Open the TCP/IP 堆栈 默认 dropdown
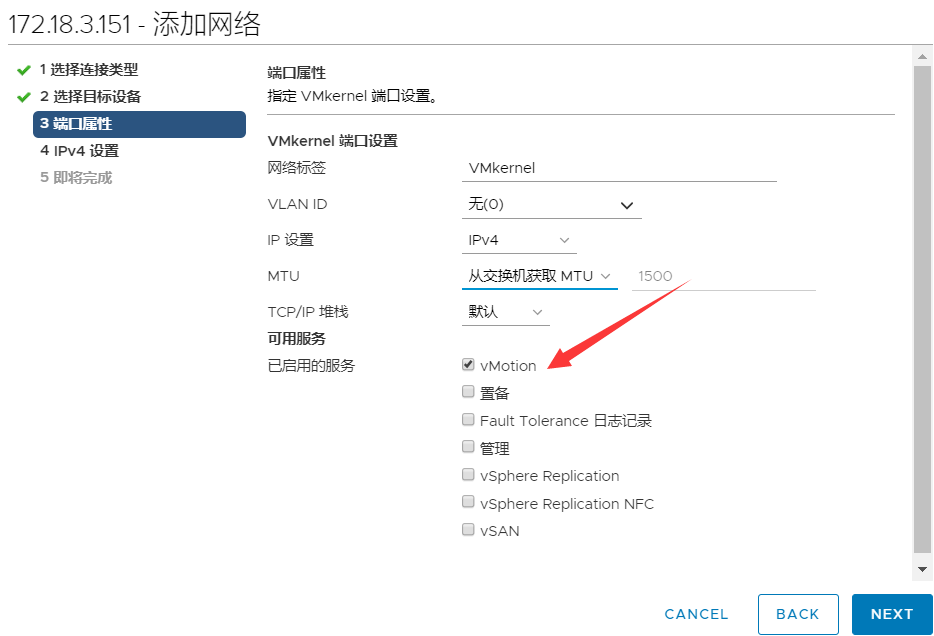 click(x=506, y=312)
